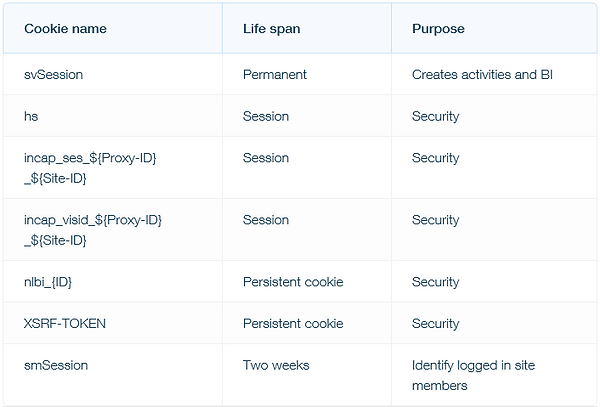Screen dimensions: 600x407
Task: Click Persistent cookie in nlbi row
Action: point(293,282)
